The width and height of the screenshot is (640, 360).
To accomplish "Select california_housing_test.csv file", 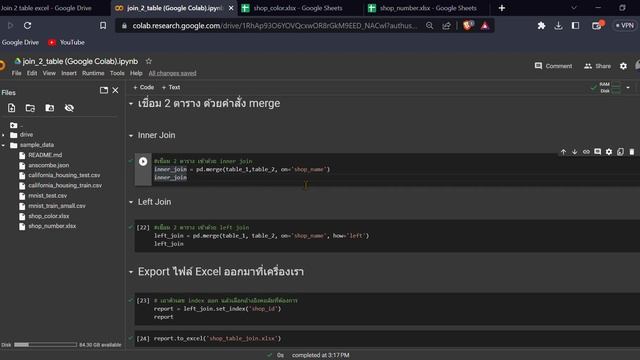I will [64, 175].
